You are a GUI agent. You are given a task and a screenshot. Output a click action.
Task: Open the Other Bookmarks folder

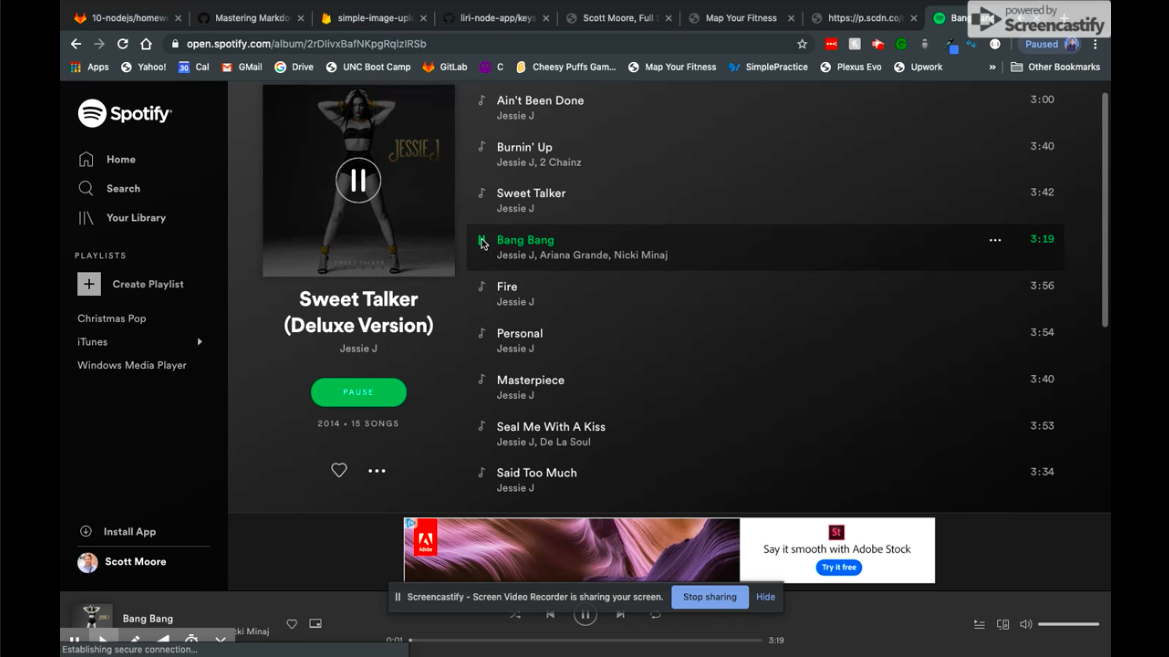(x=1055, y=67)
